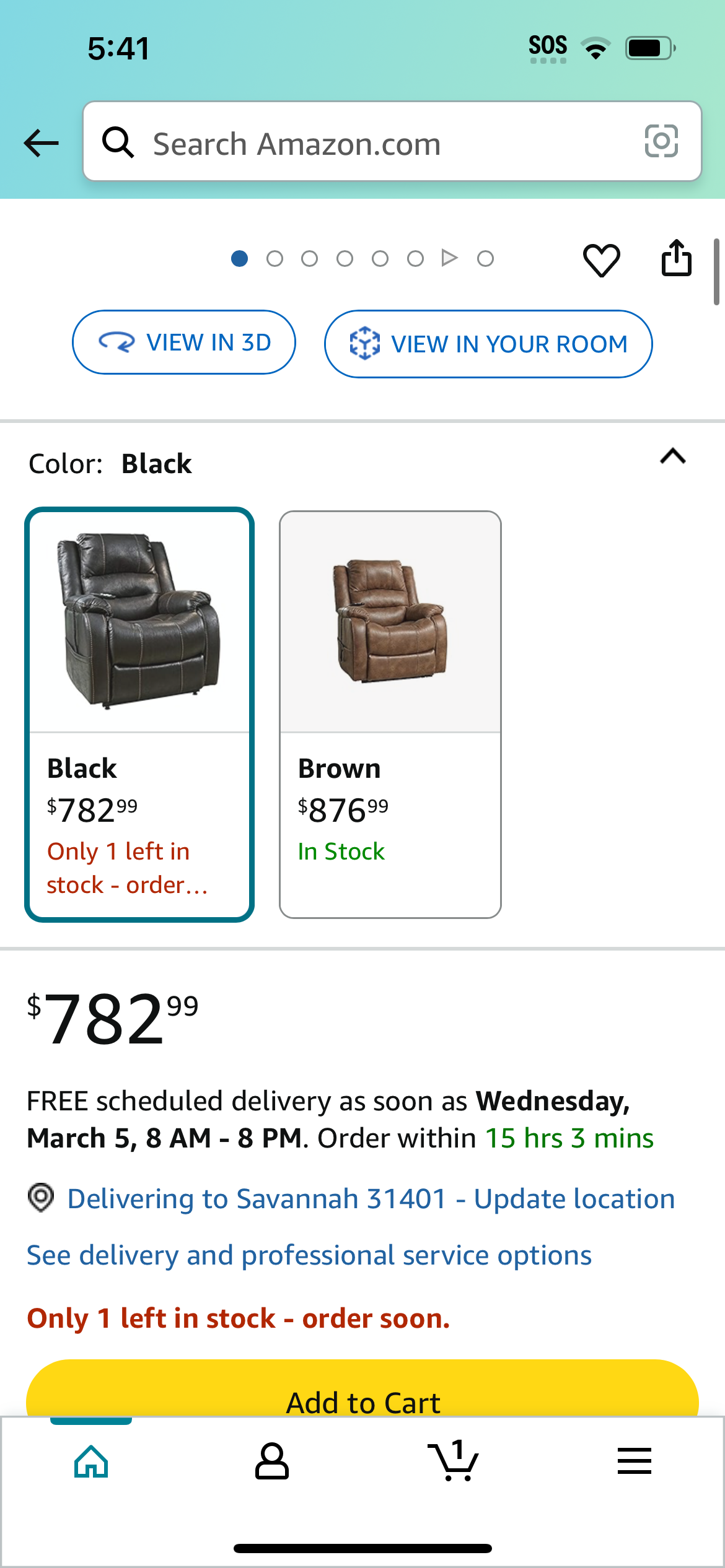Open the account profile icon

tap(272, 1461)
